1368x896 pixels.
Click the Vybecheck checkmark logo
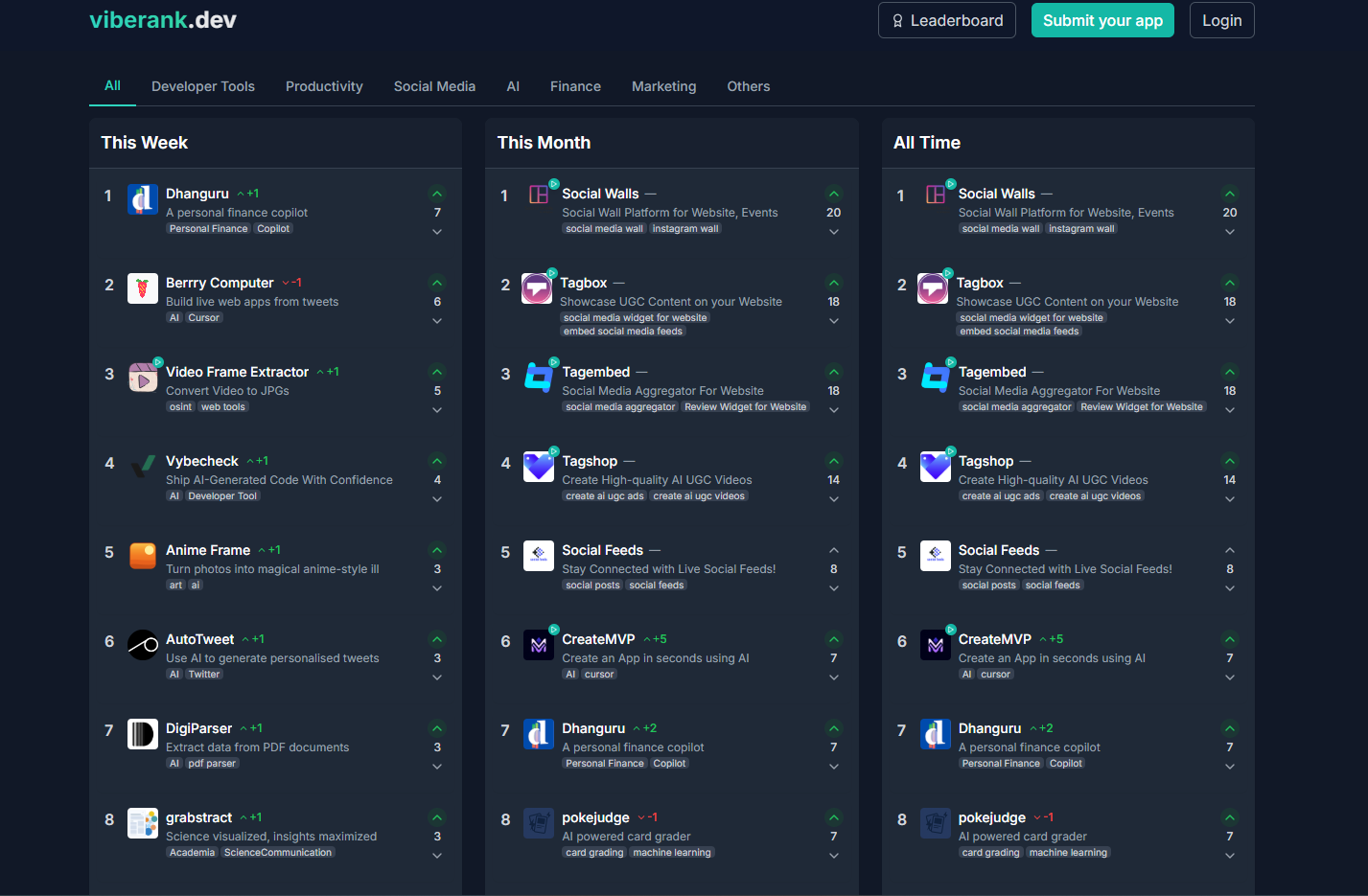143,467
